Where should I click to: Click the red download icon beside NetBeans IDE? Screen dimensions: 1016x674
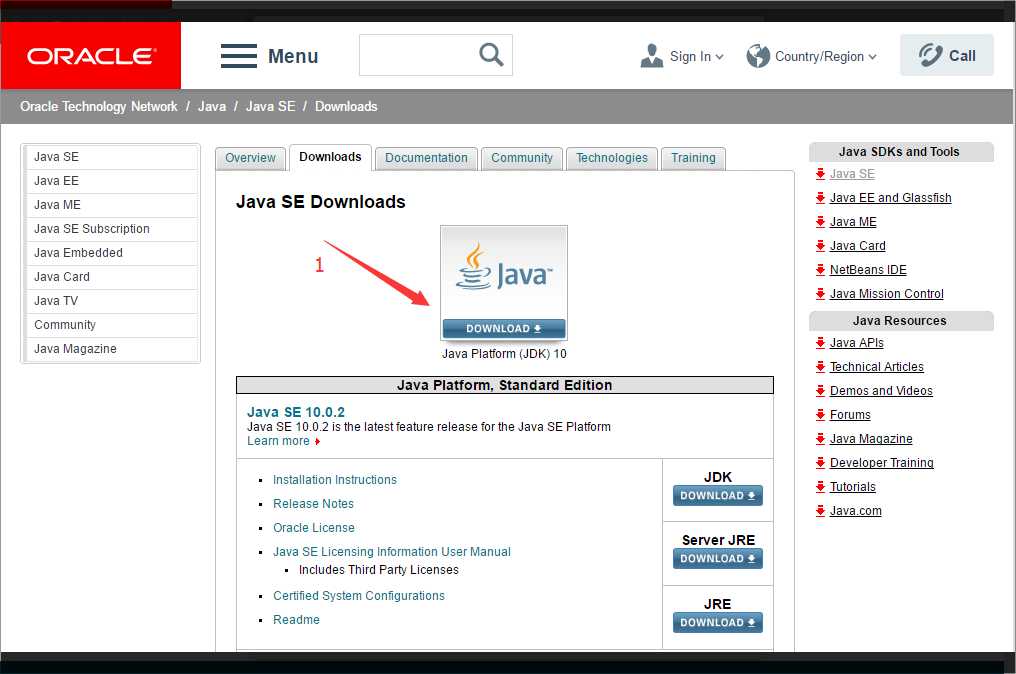click(820, 270)
